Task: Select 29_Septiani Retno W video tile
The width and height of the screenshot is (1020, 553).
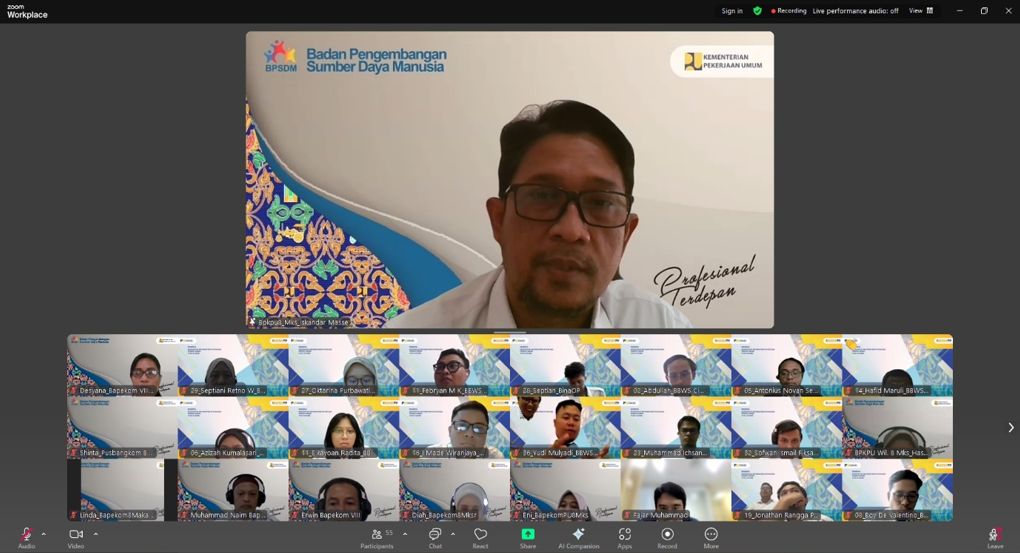Action: click(x=233, y=365)
